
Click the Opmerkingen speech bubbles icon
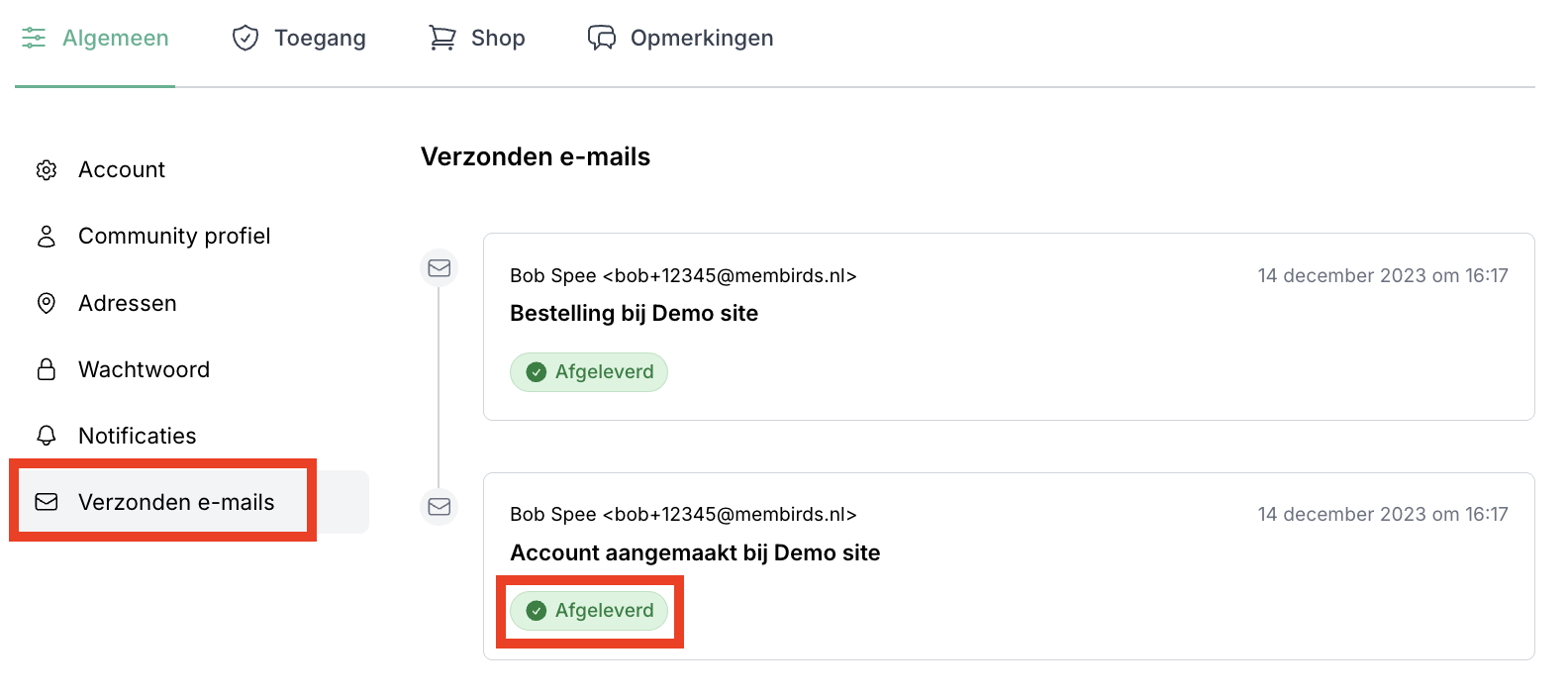pos(602,38)
